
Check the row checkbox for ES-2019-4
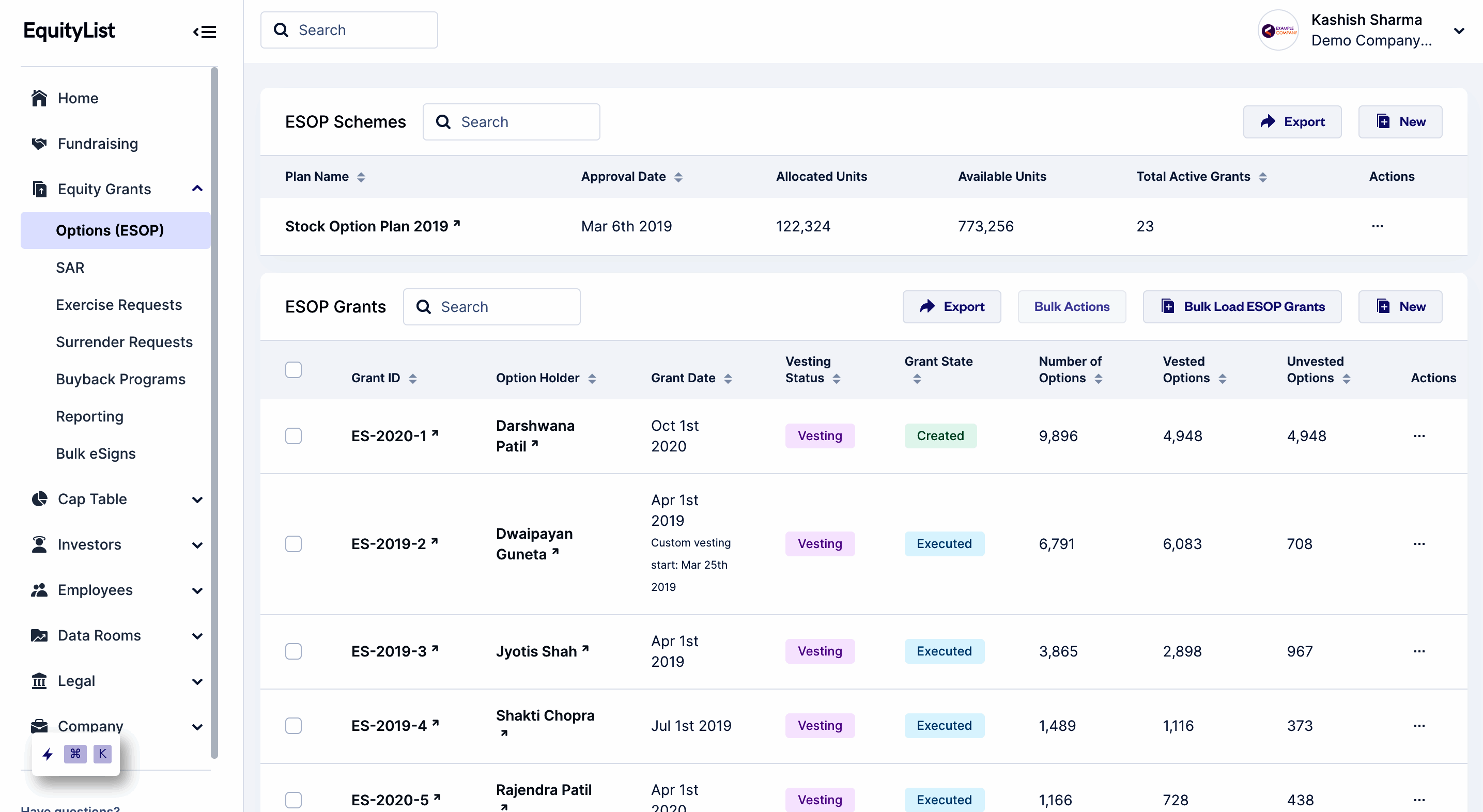(x=293, y=726)
